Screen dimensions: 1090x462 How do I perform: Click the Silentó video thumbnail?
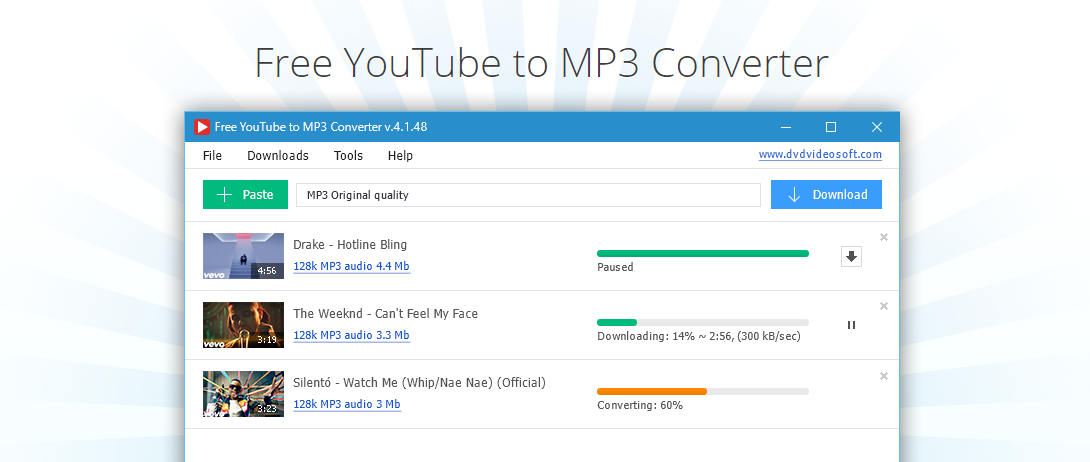pos(243,394)
